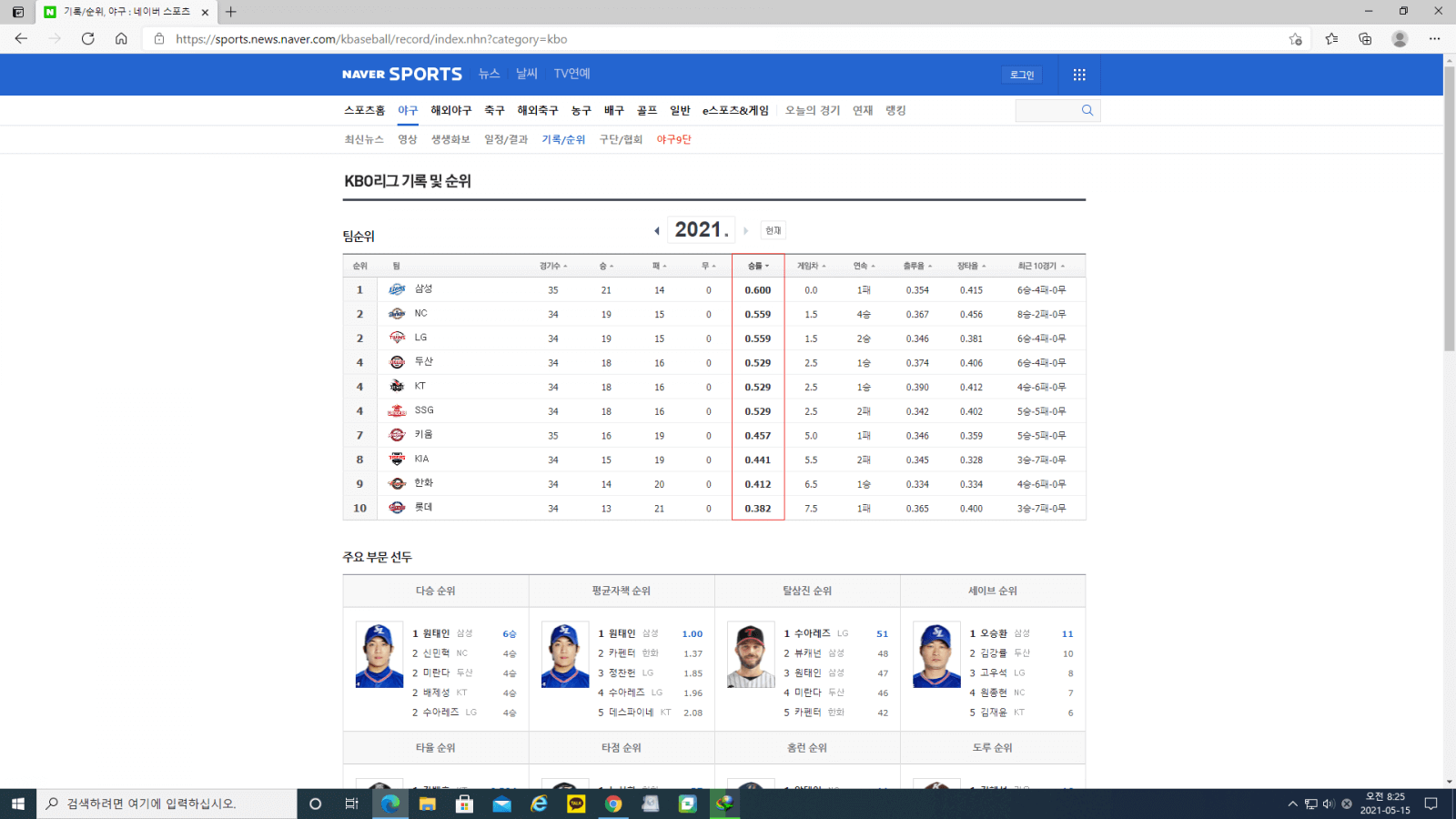
Task: Open File Explorer from the taskbar
Action: pyautogui.click(x=427, y=804)
